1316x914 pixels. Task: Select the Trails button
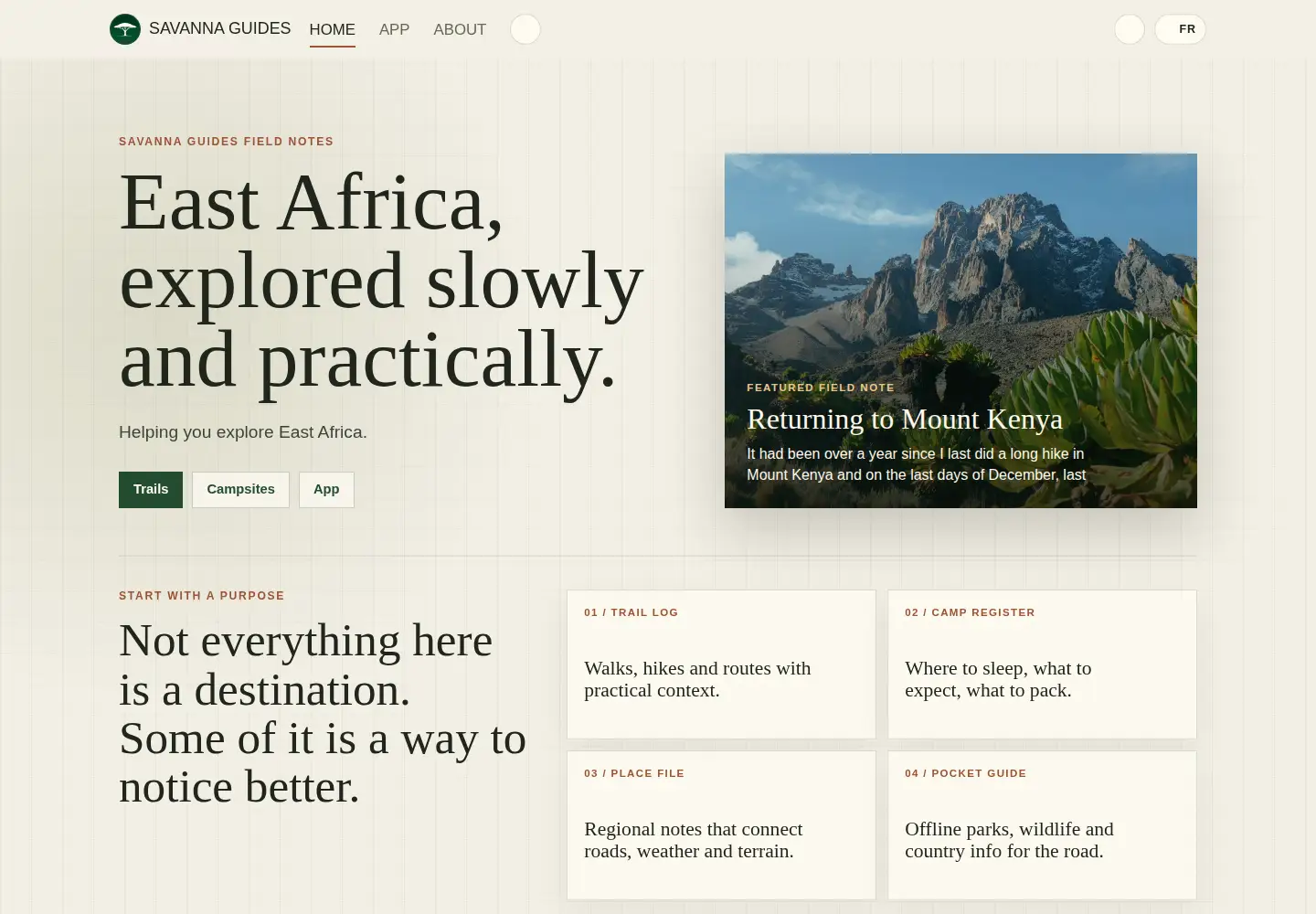click(151, 490)
